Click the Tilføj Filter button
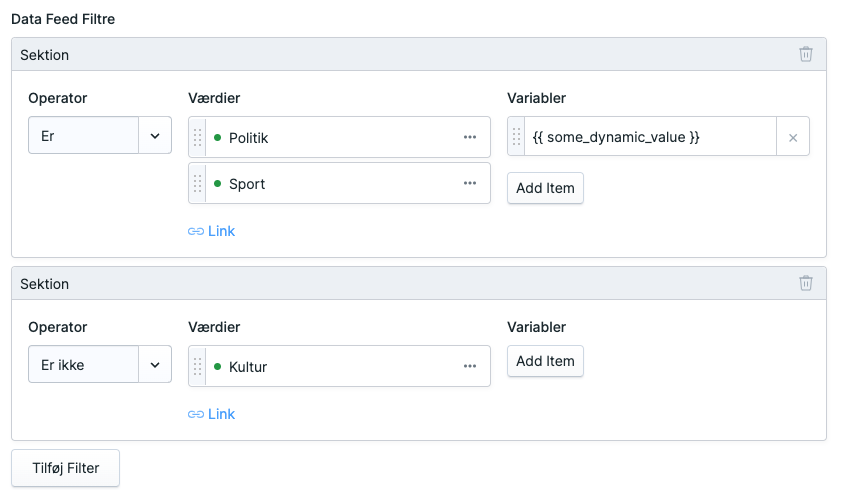The image size is (841, 498). 65,468
